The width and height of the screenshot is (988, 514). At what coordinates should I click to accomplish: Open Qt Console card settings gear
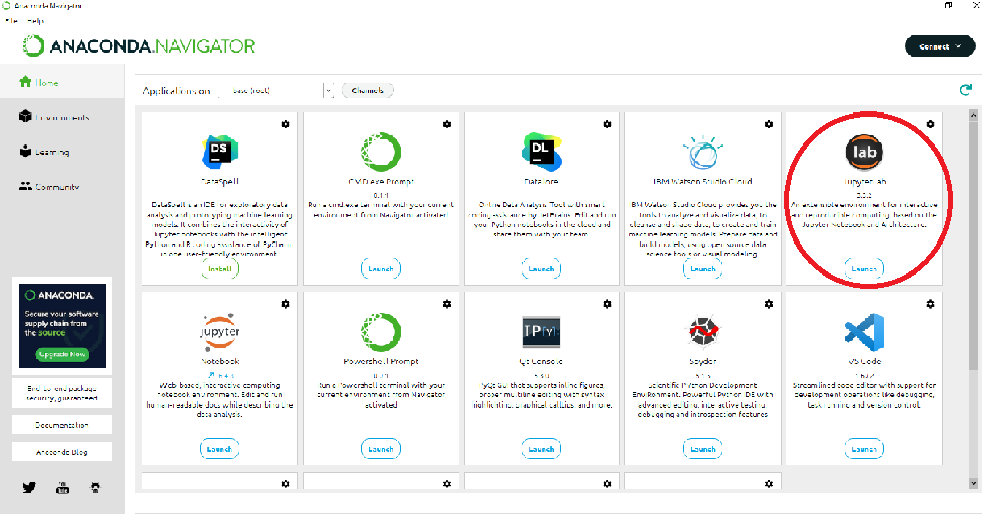tap(607, 304)
